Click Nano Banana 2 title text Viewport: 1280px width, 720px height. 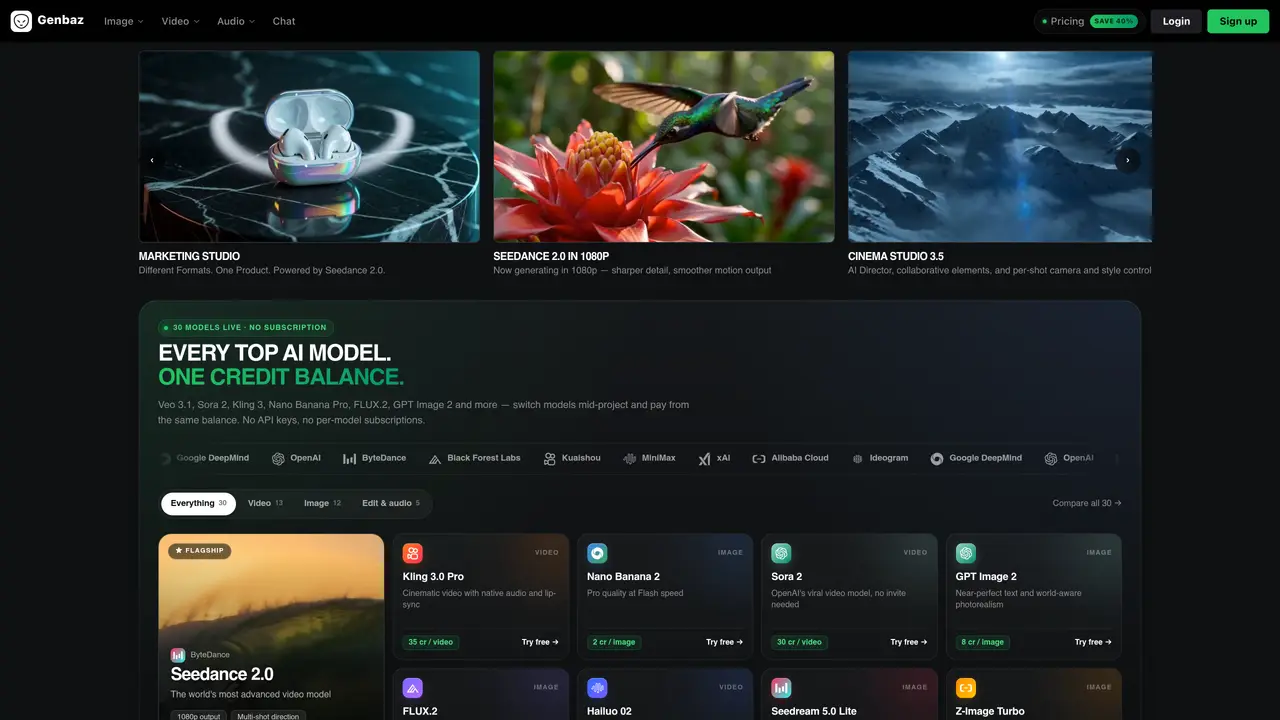(623, 577)
